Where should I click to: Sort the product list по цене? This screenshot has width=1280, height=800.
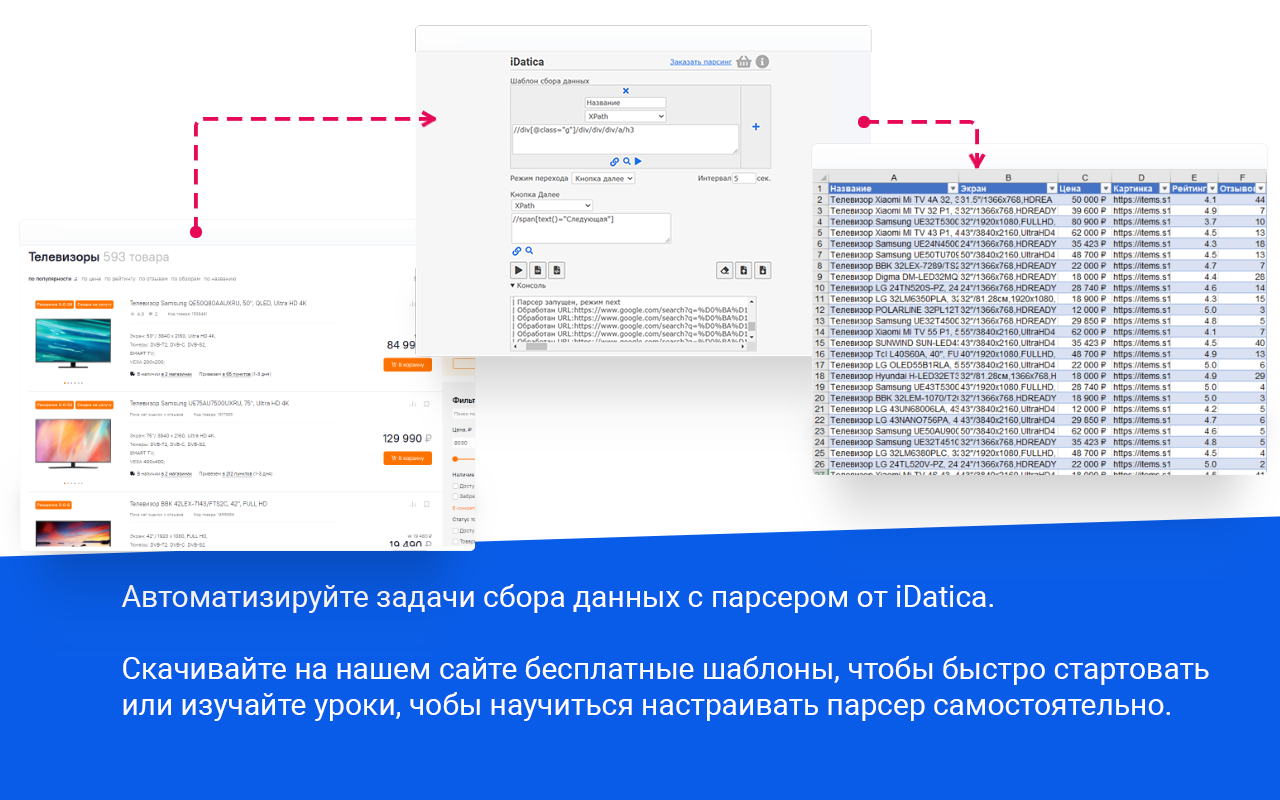[x=90, y=279]
